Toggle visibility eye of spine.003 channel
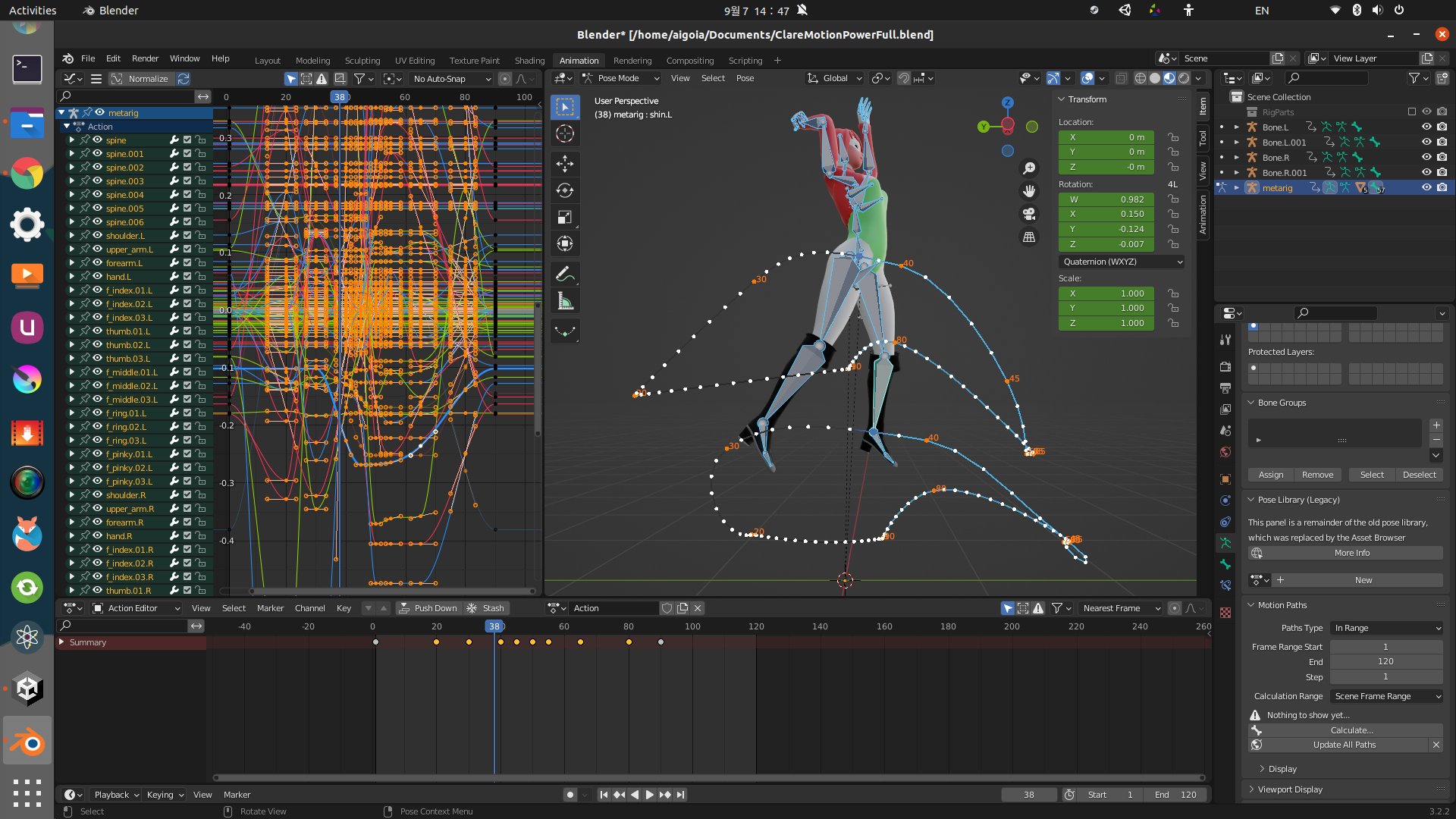Image resolution: width=1456 pixels, height=819 pixels. coord(97,181)
